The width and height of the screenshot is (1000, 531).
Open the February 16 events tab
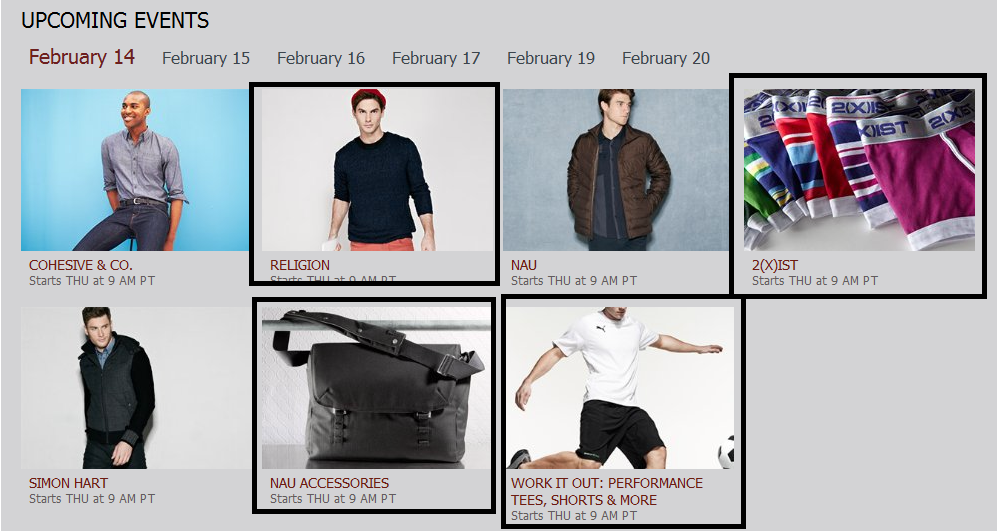click(321, 58)
